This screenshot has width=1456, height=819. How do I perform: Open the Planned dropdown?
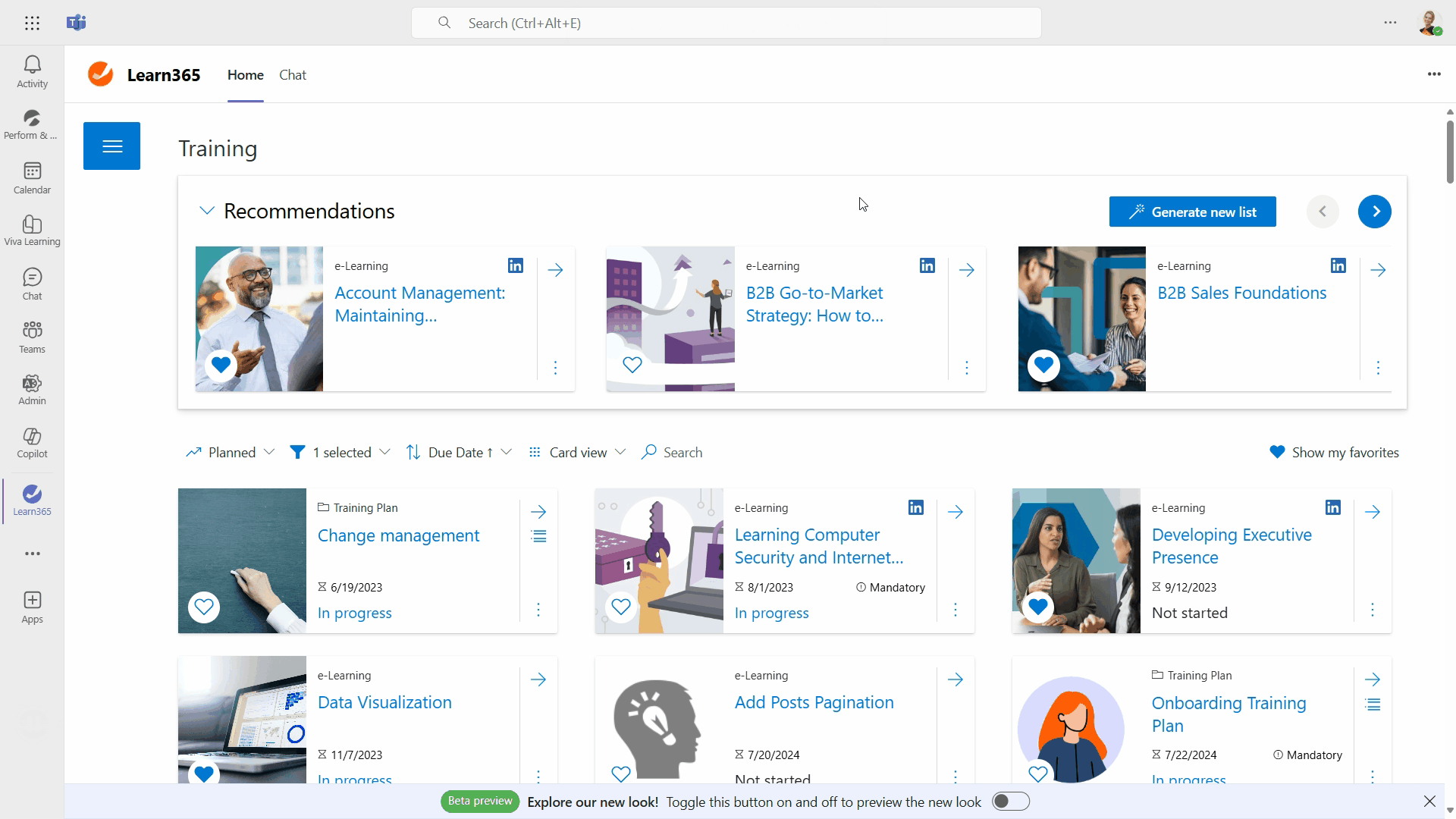[230, 453]
